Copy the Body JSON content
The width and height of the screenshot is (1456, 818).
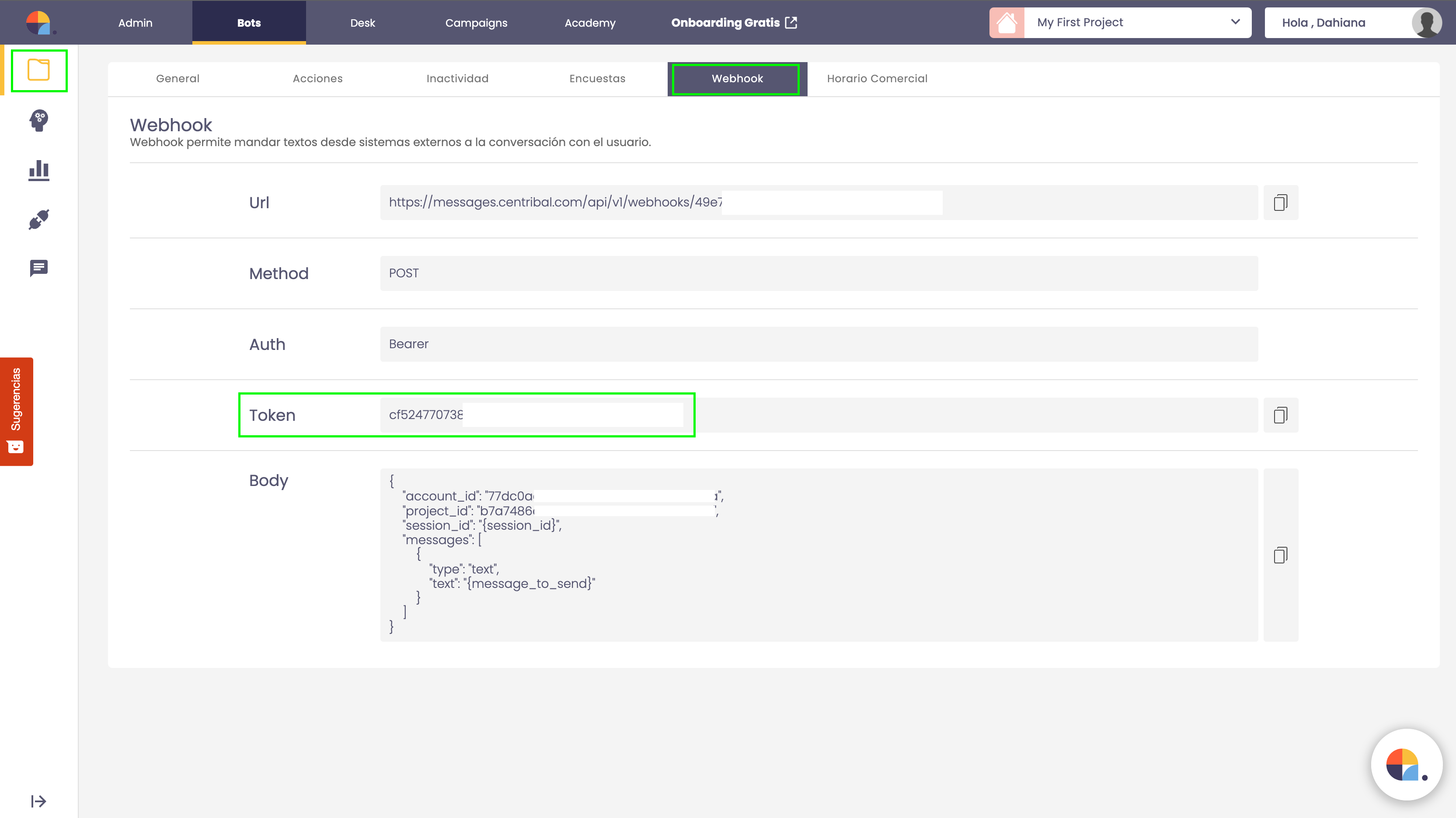coord(1280,555)
